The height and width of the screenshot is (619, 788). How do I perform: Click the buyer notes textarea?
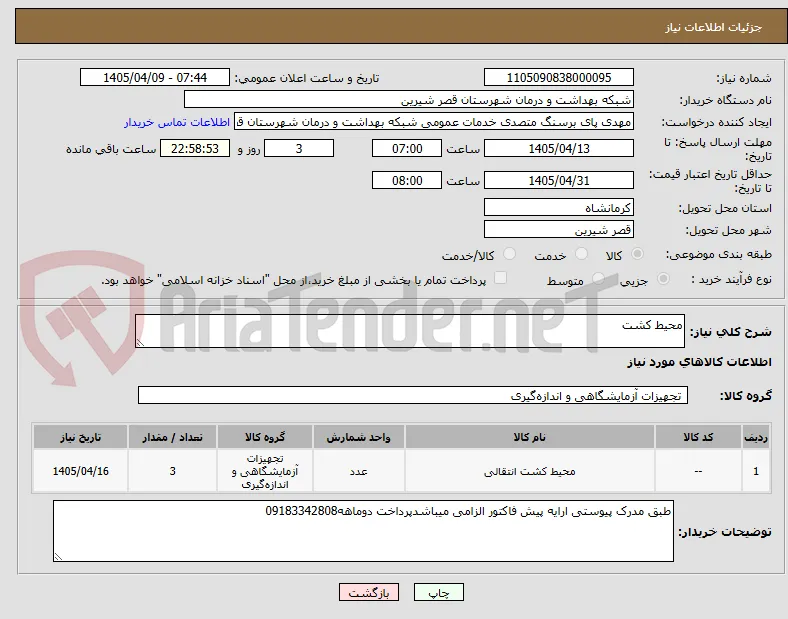coord(363,531)
